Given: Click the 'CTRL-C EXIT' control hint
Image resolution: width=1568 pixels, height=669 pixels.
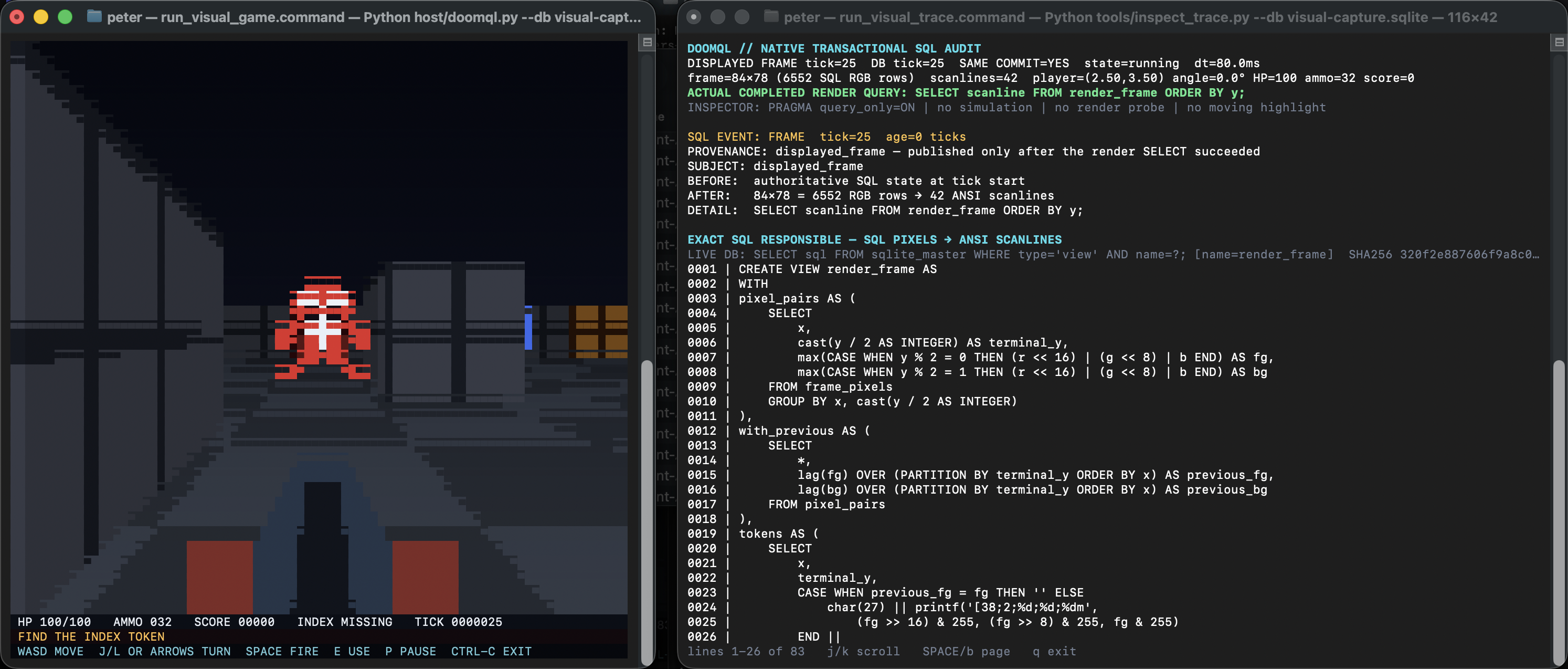Looking at the screenshot, I should coord(491,651).
